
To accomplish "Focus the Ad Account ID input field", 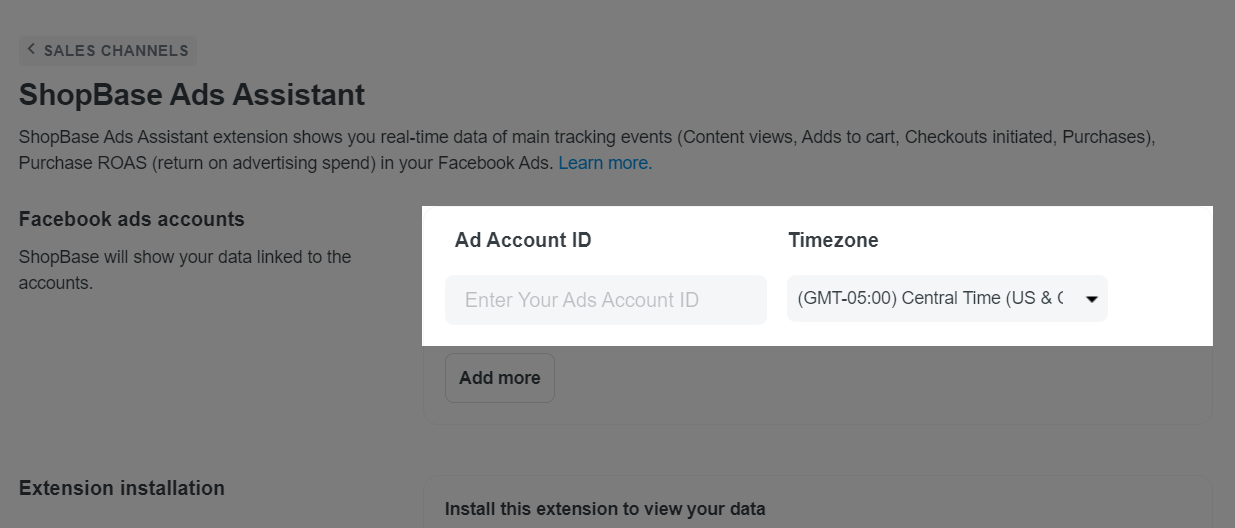I will [605, 300].
